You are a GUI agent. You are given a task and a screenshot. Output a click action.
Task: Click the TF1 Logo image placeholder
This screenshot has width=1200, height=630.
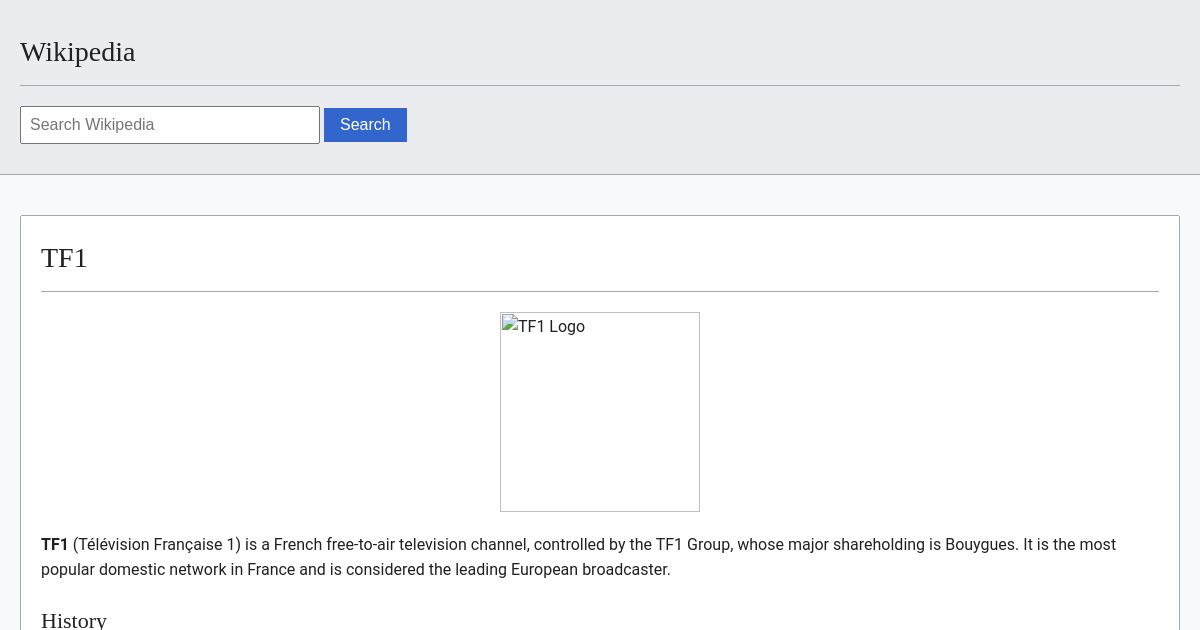tap(600, 412)
